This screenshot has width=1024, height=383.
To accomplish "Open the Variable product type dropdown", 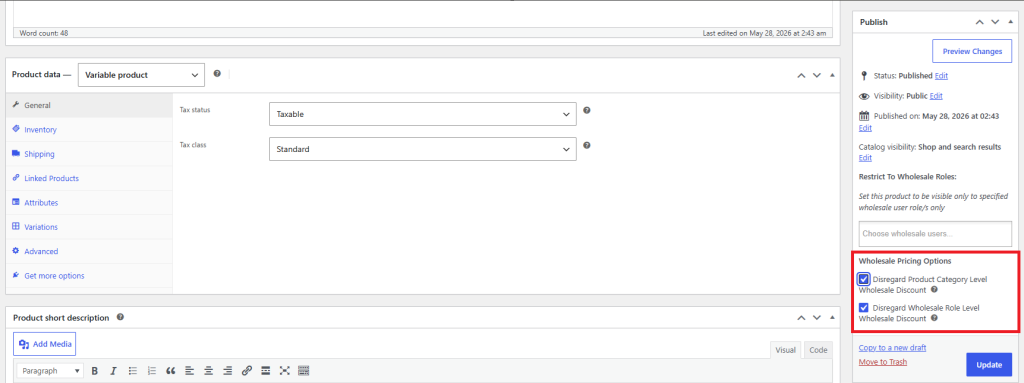I will (x=141, y=75).
